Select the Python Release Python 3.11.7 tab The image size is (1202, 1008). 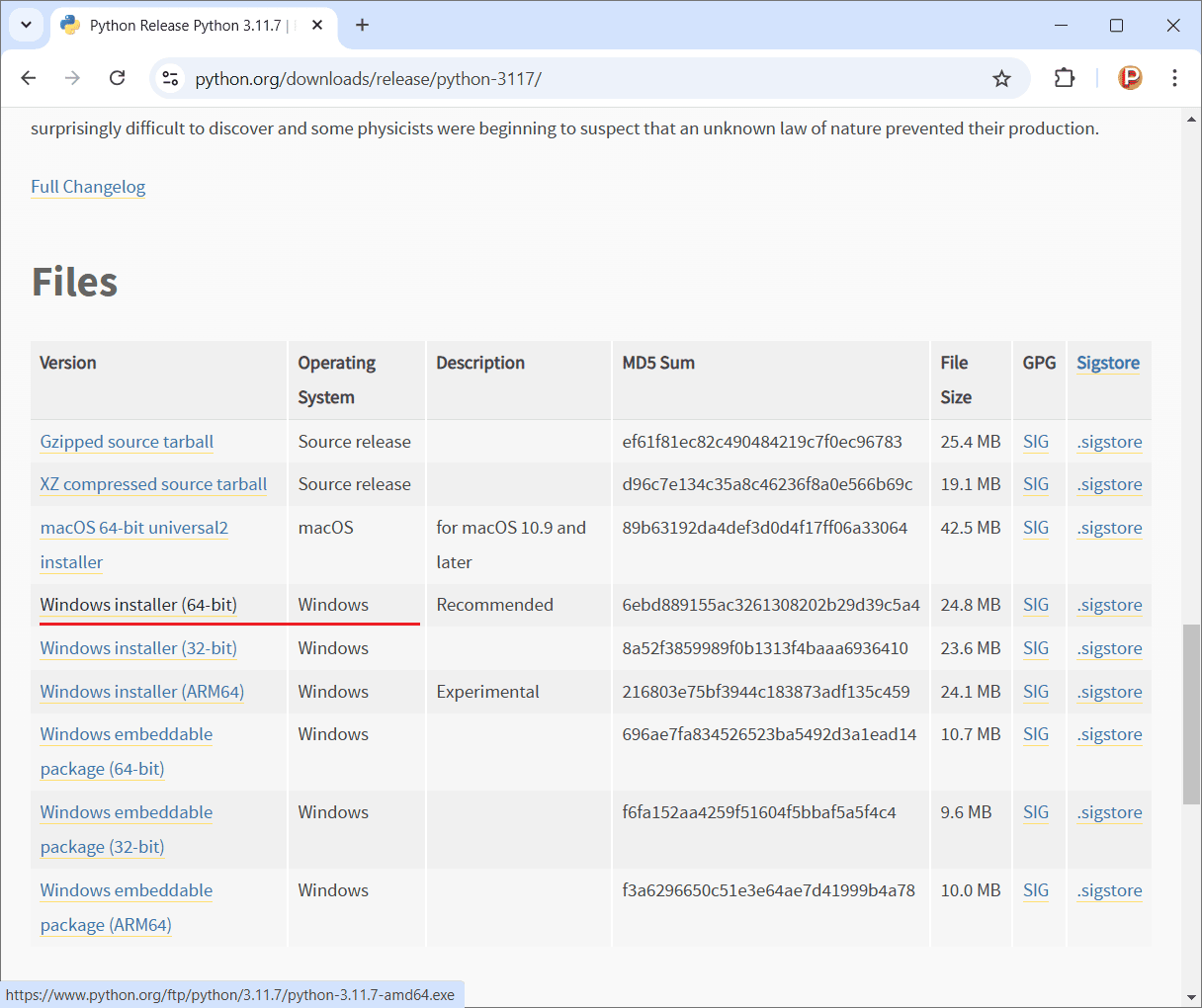point(193,25)
